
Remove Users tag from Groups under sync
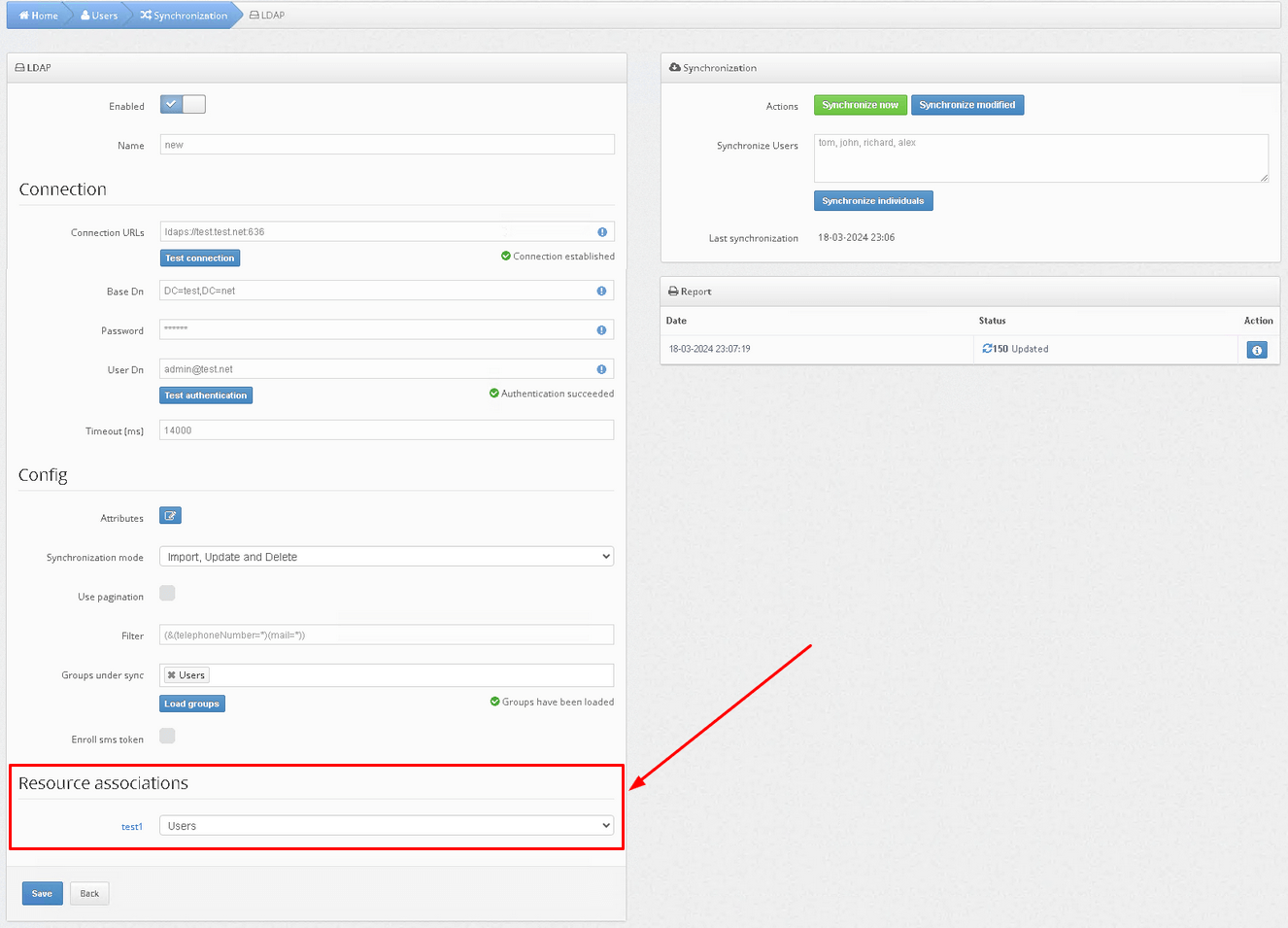tap(172, 675)
